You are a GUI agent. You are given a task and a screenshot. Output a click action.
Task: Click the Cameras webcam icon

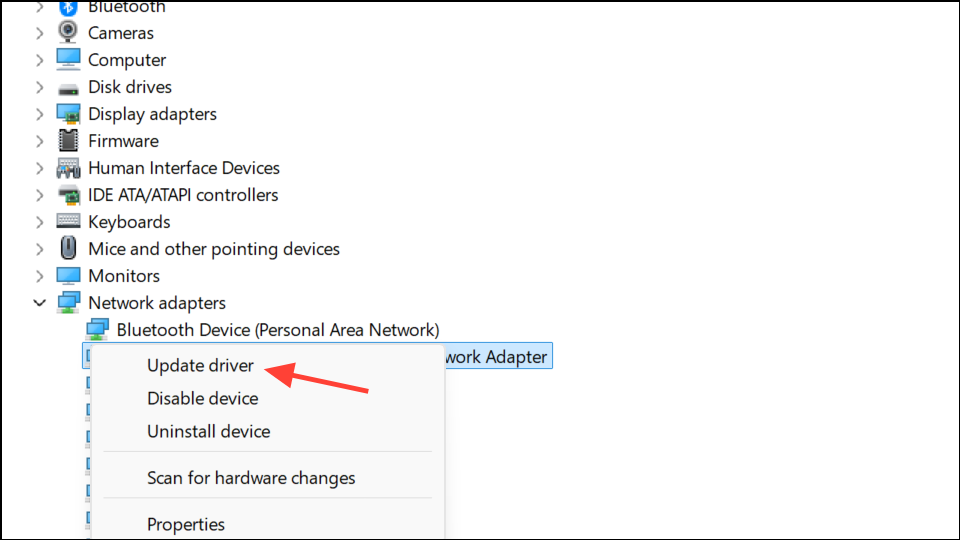pos(68,33)
